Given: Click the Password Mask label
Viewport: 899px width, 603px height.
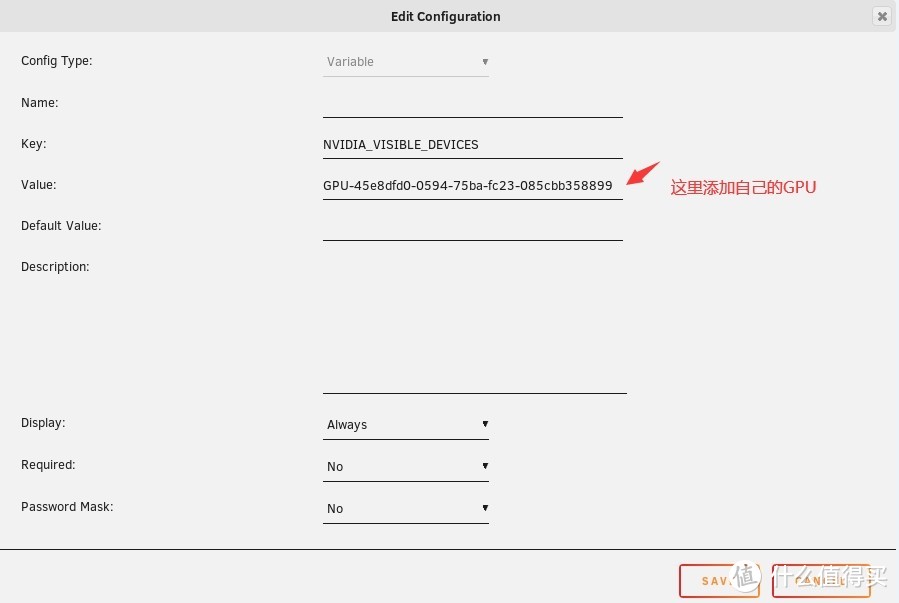Looking at the screenshot, I should coord(67,507).
